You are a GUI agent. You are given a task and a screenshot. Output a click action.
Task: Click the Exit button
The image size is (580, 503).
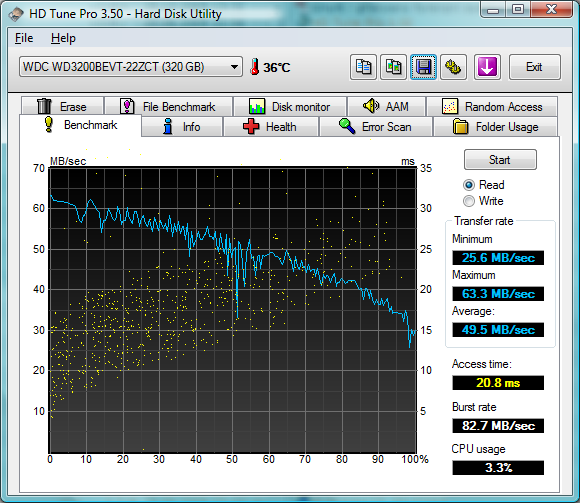pos(535,67)
